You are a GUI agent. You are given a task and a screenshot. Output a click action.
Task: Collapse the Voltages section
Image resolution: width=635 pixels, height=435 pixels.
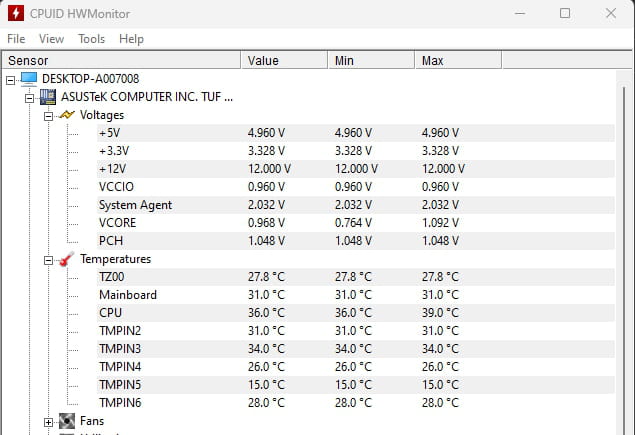coord(48,117)
